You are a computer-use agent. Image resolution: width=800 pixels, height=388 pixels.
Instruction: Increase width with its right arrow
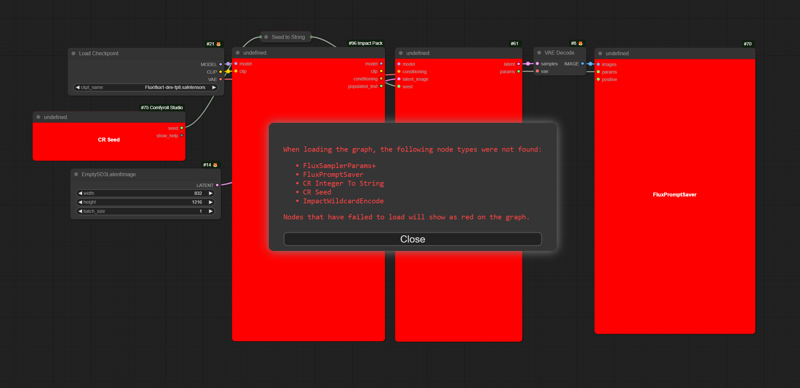click(210, 193)
